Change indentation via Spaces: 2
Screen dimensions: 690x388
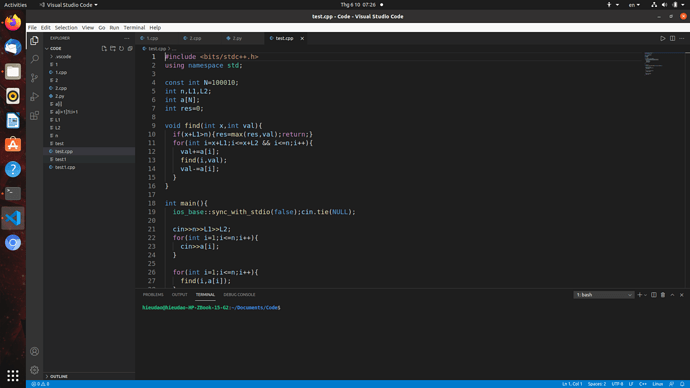click(597, 384)
